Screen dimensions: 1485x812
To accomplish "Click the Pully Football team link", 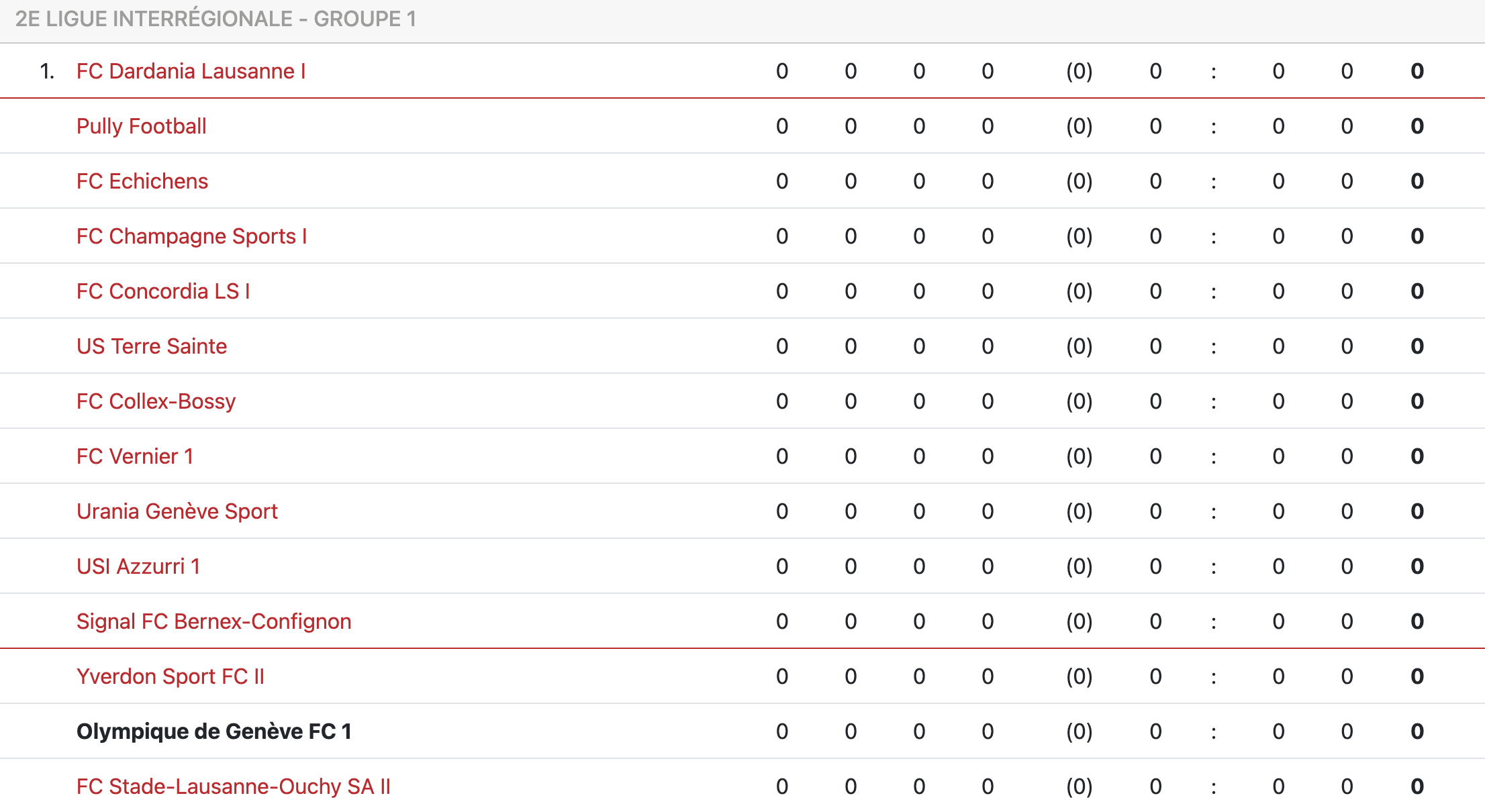I will (x=141, y=126).
